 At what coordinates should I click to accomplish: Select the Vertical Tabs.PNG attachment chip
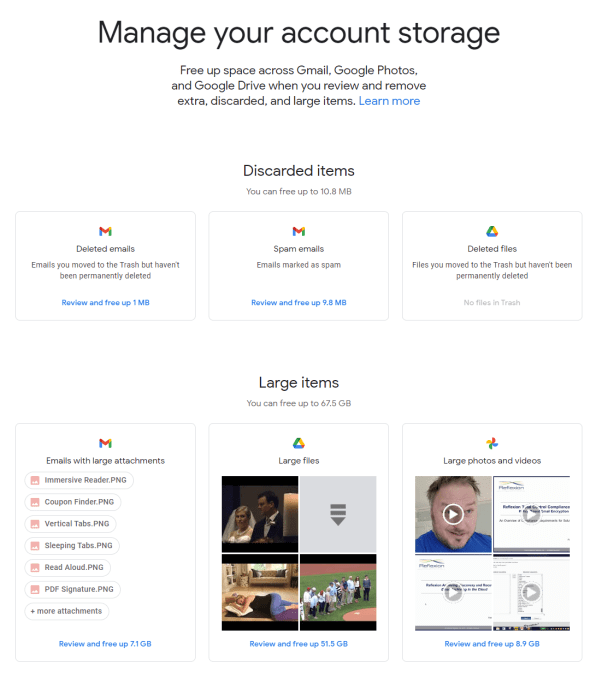point(70,524)
